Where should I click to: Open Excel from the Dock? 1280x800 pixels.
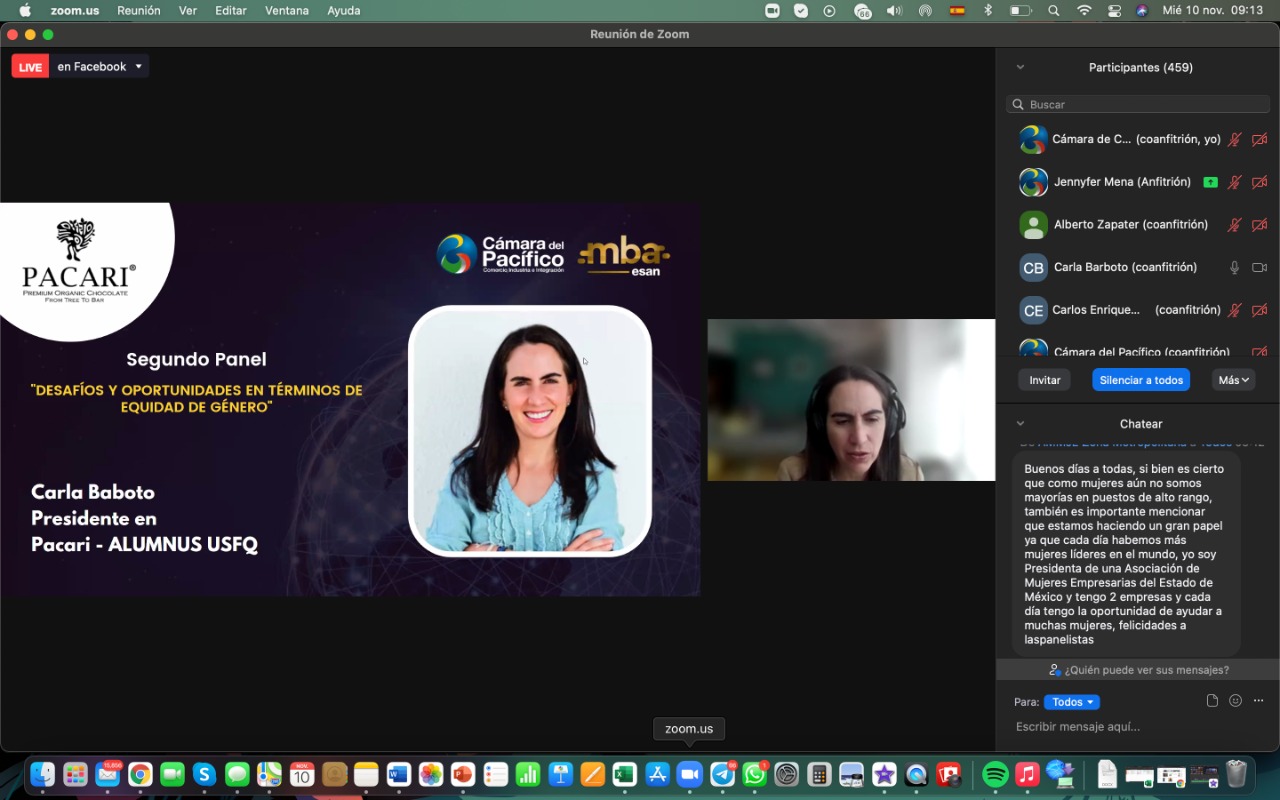pos(625,774)
